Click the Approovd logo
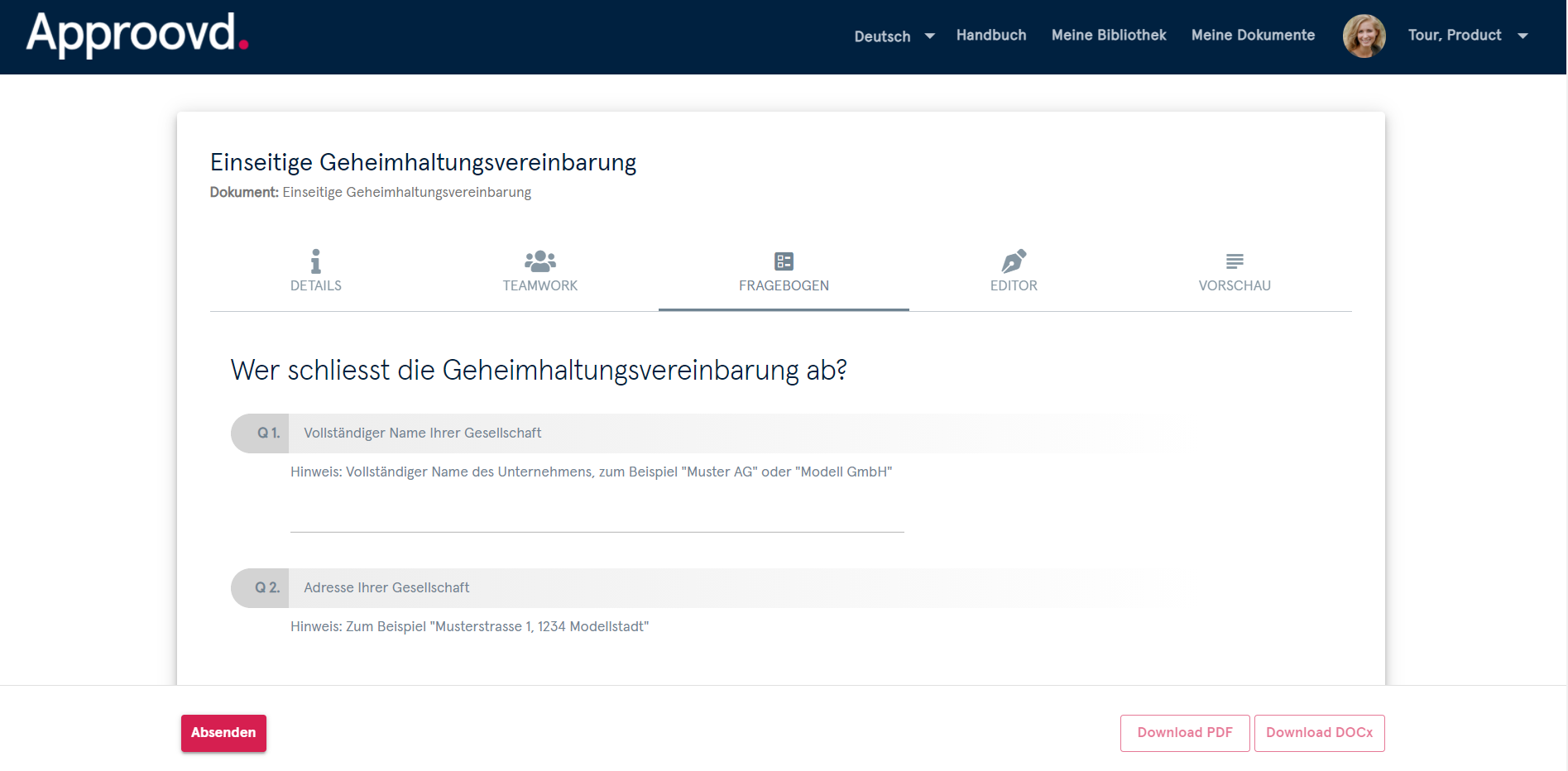This screenshot has width=1568, height=771. tap(135, 35)
